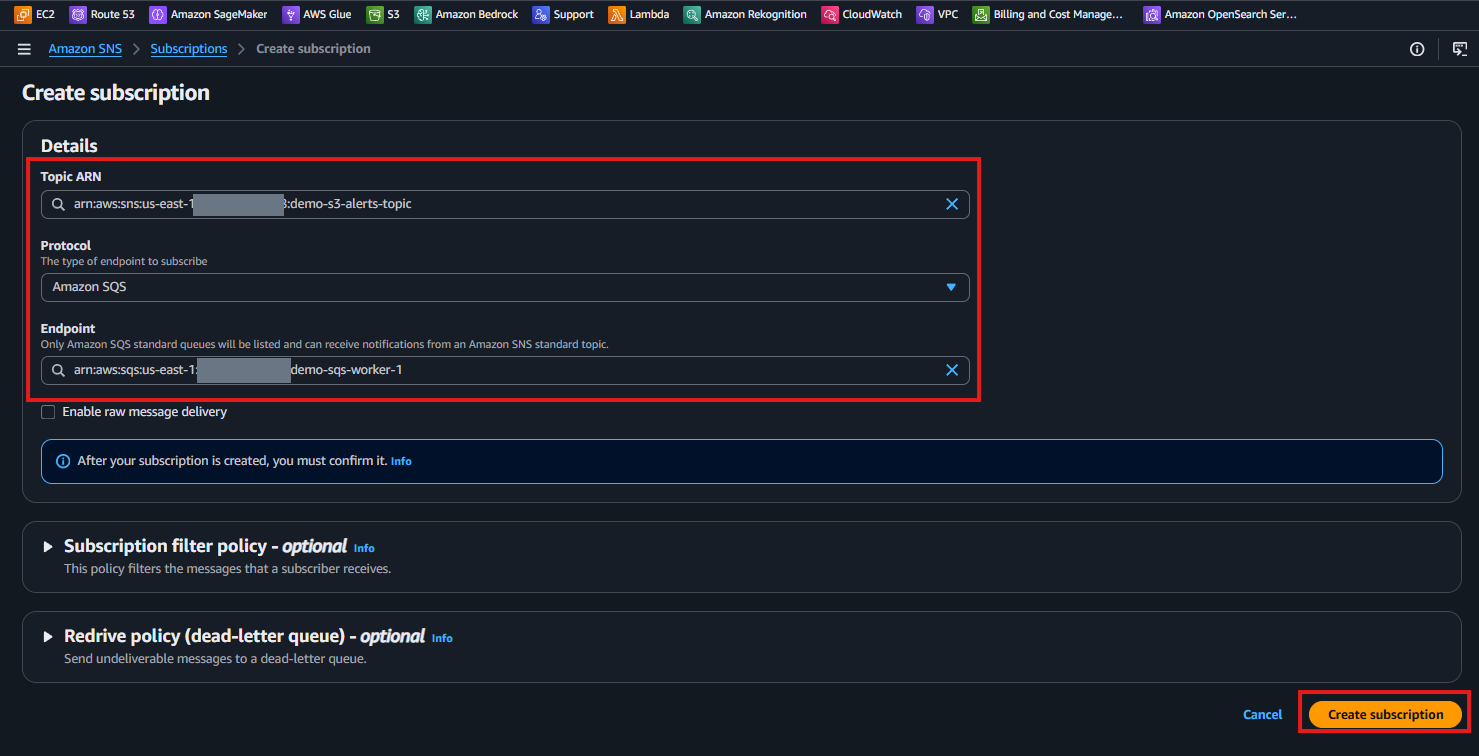Open Info link beside Redrive policy
The width and height of the screenshot is (1479, 756).
point(442,638)
